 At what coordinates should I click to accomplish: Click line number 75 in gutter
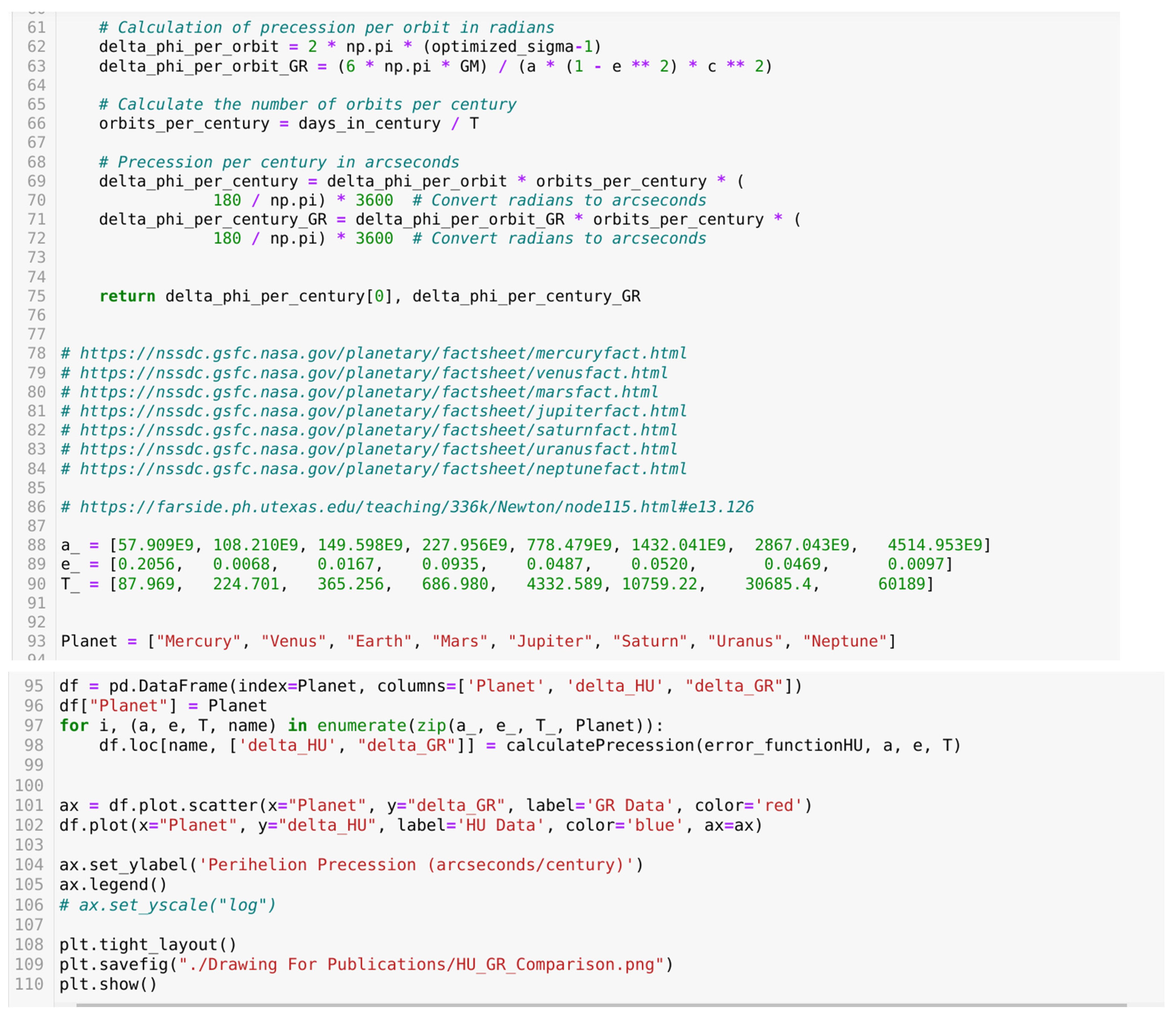(36, 296)
